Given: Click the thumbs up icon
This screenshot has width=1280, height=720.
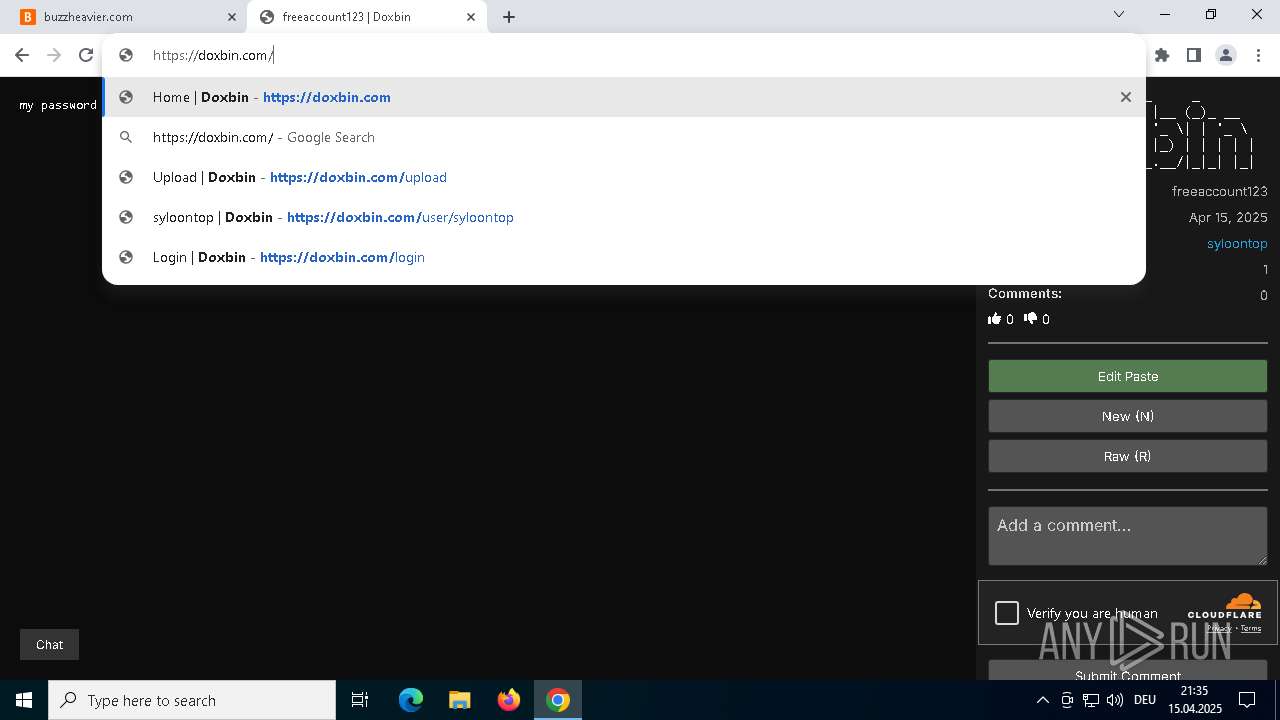Looking at the screenshot, I should pyautogui.click(x=994, y=319).
